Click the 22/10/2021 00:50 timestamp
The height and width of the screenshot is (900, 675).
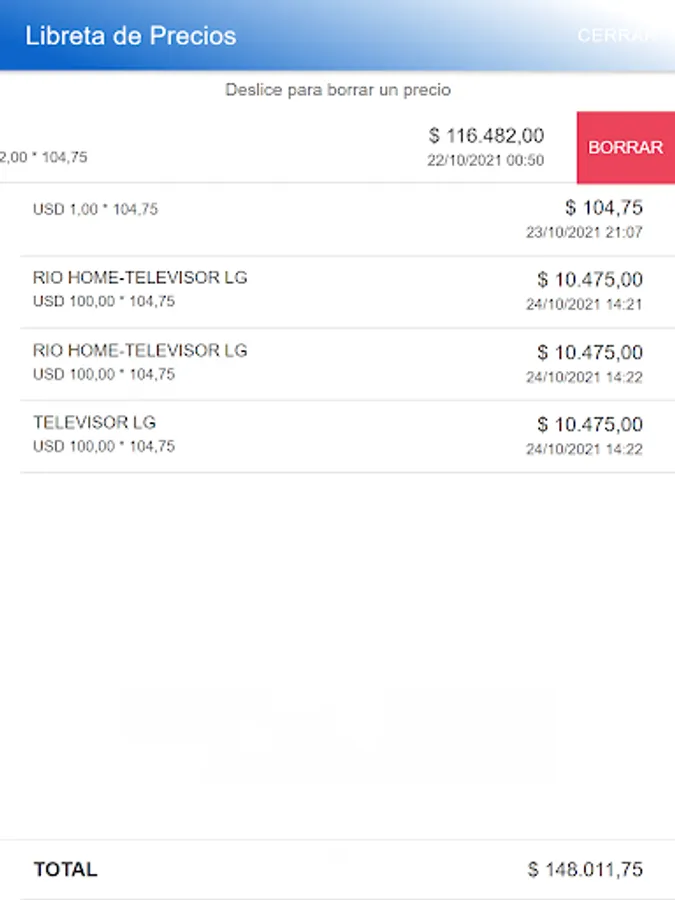tap(486, 160)
